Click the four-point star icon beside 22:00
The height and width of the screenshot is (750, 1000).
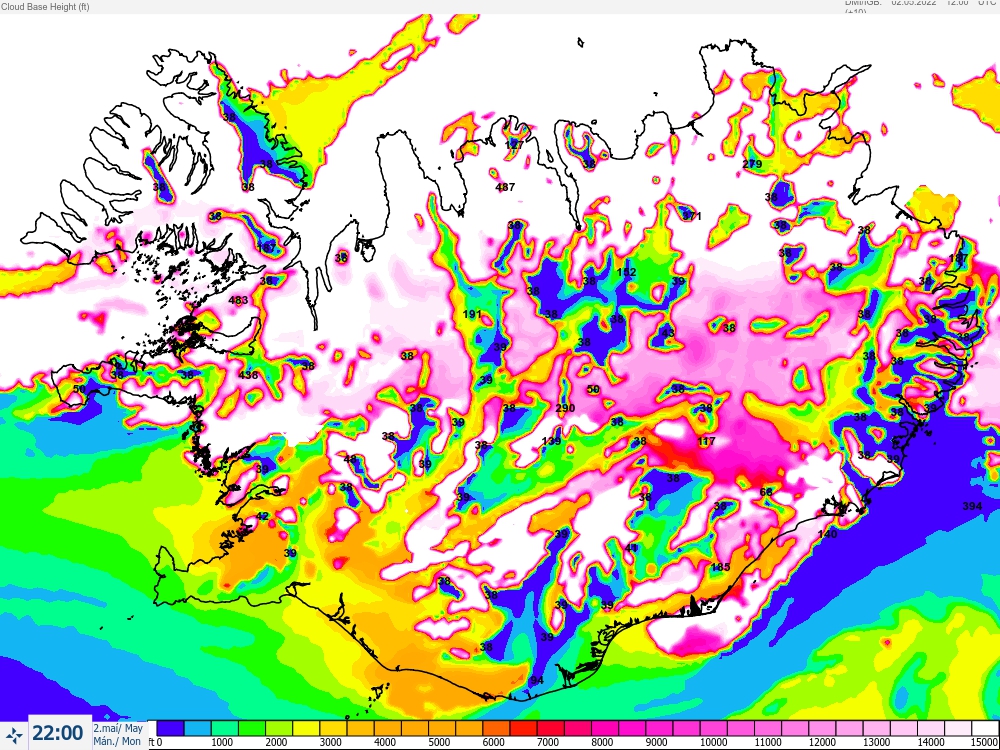(x=14, y=735)
